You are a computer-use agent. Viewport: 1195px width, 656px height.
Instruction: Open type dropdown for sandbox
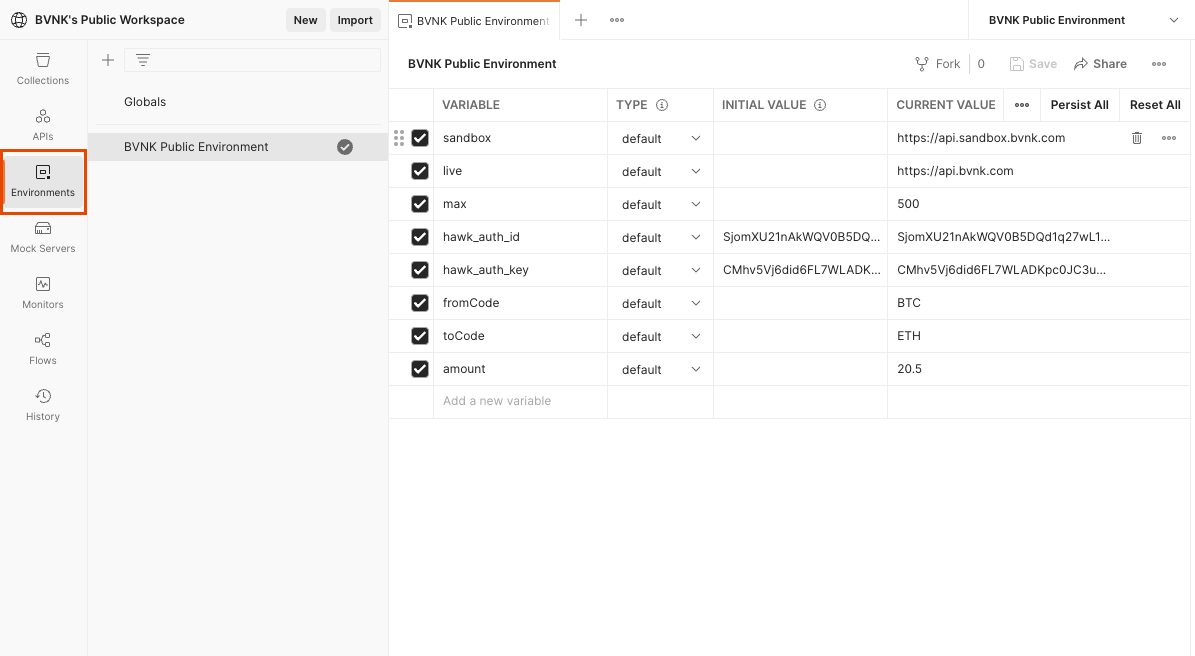click(660, 139)
